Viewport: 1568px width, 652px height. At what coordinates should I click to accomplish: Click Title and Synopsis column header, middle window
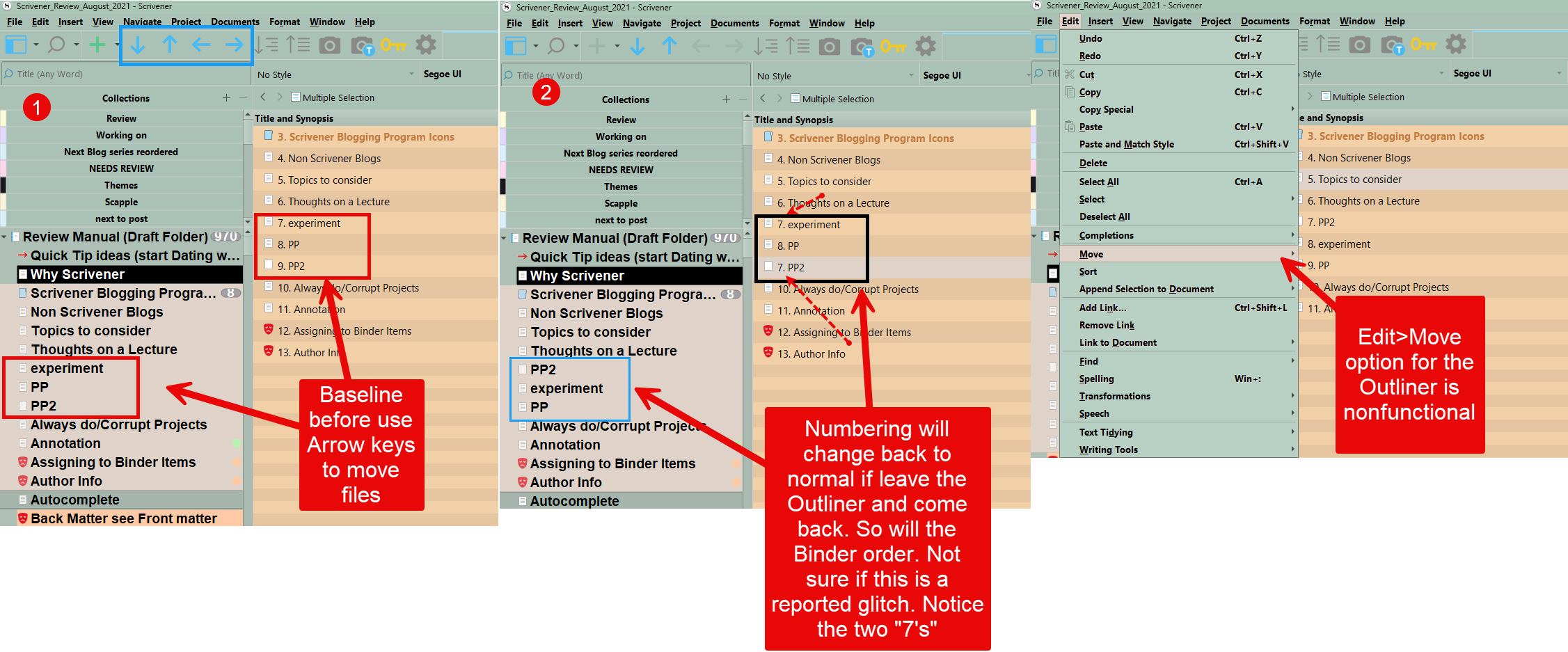click(x=793, y=120)
